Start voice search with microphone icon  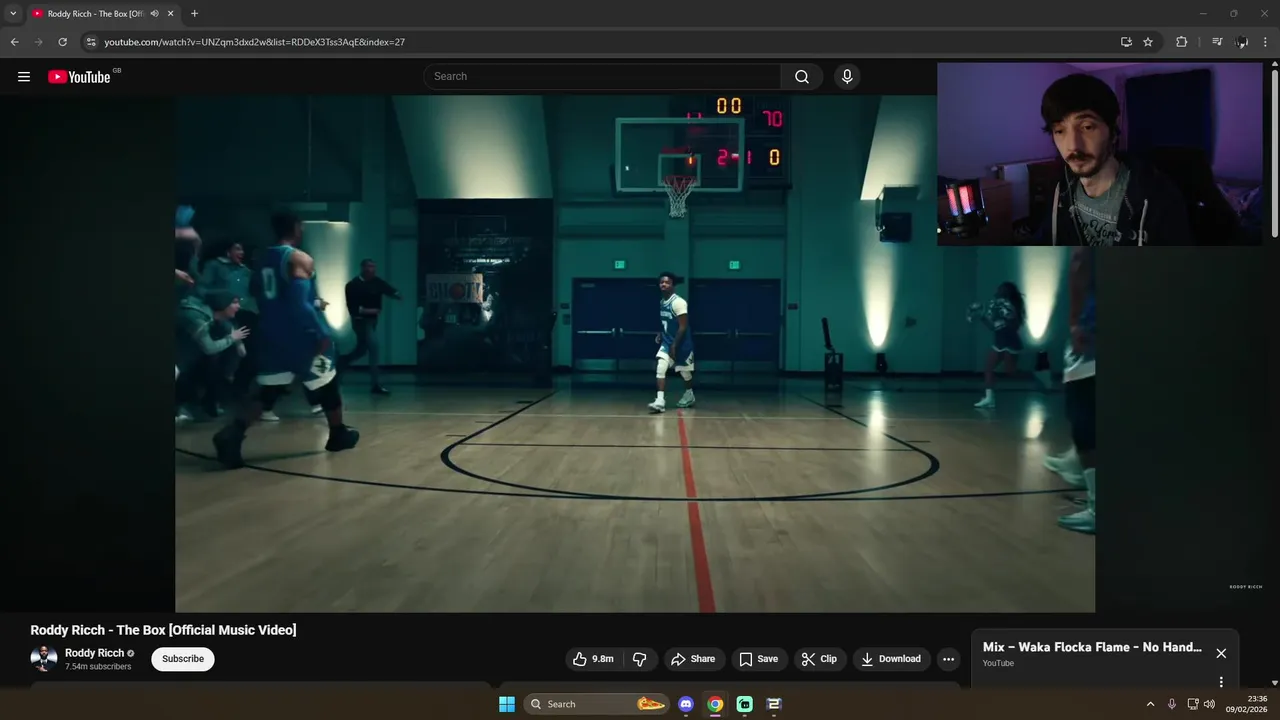tap(847, 77)
